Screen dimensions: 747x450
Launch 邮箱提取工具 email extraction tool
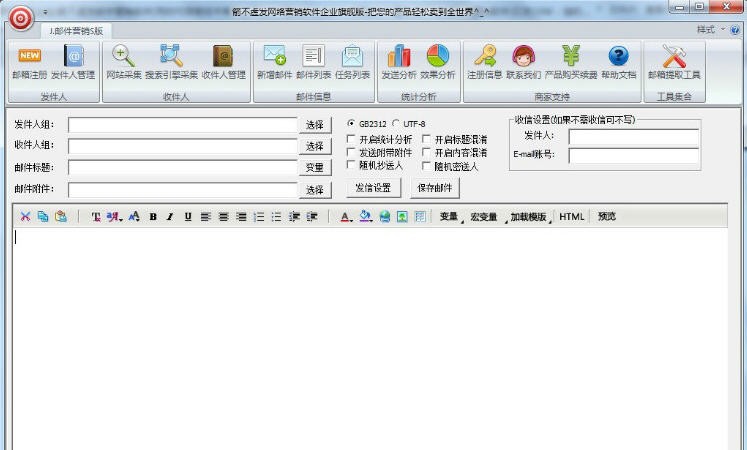tap(674, 62)
